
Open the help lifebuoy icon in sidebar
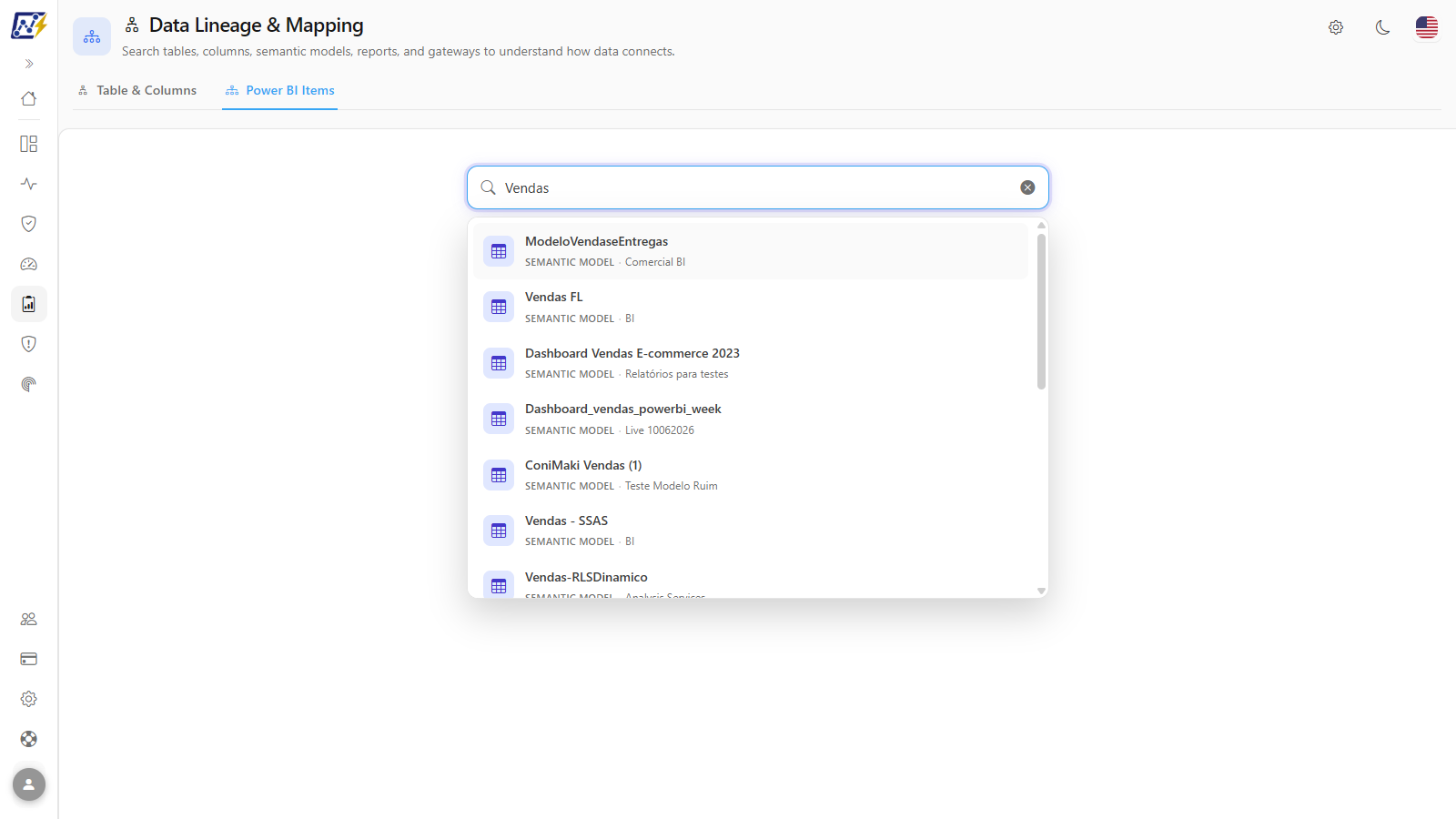(29, 739)
